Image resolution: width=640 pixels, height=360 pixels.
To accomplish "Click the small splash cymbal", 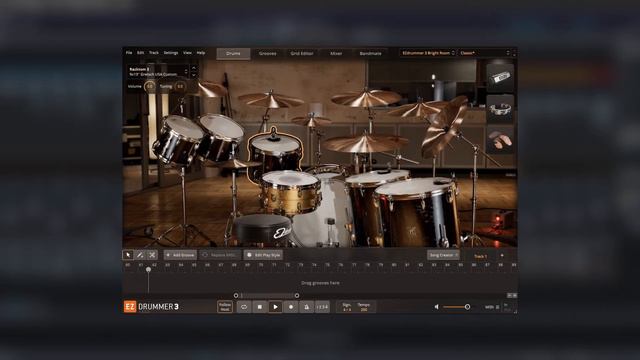I will click(x=311, y=120).
